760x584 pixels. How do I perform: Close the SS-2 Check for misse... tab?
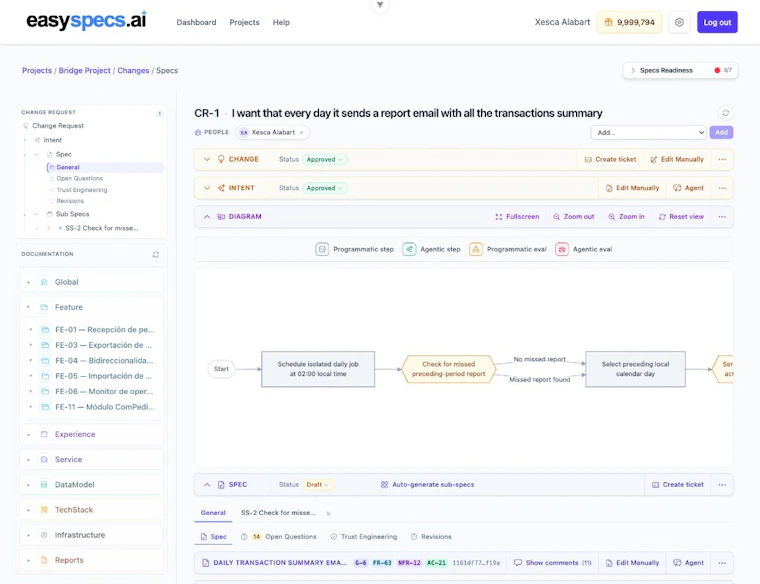pos(328,513)
